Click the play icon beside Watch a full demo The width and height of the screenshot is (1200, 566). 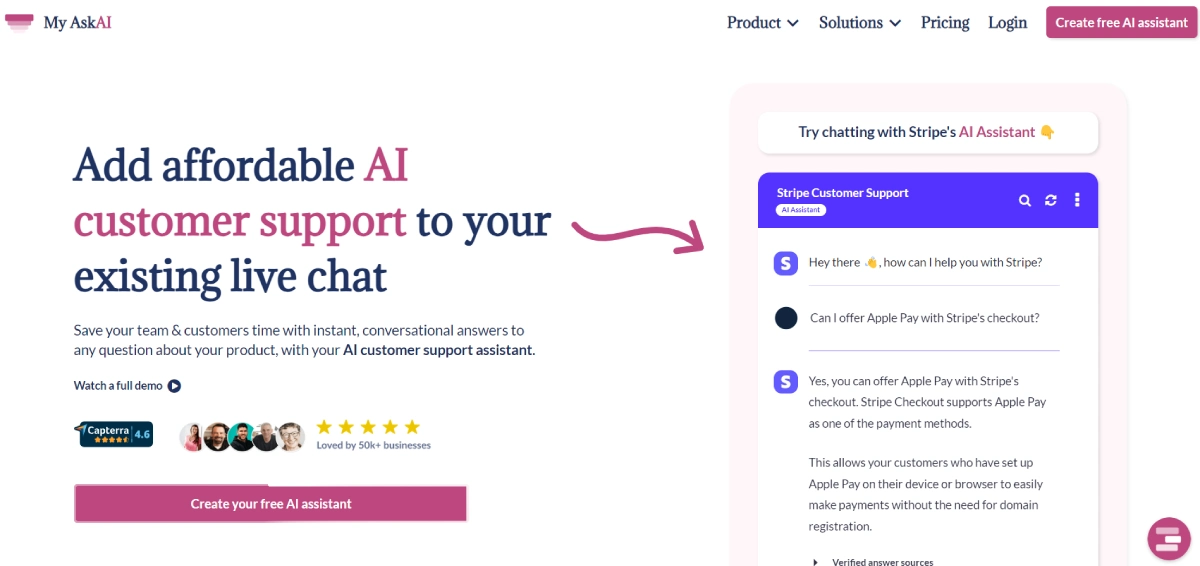coord(174,386)
